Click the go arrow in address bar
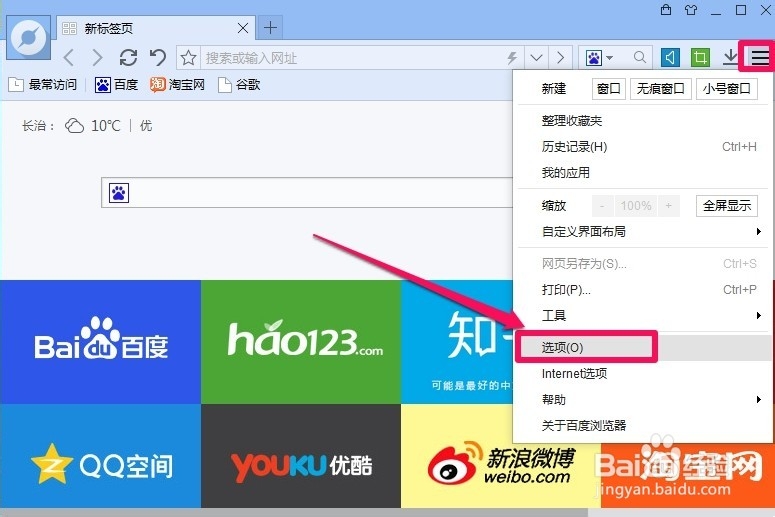 click(560, 58)
